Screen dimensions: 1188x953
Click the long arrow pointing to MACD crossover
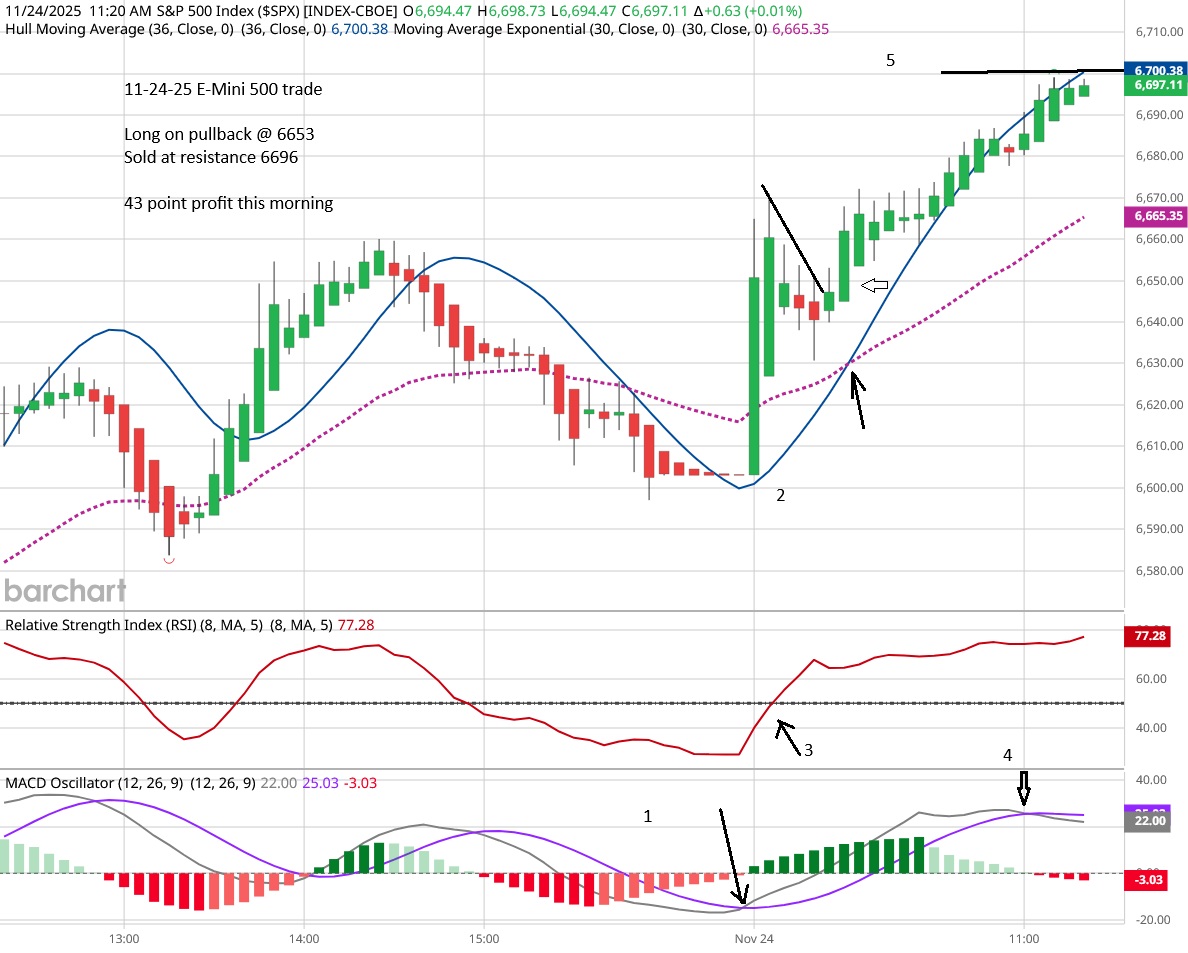730,856
